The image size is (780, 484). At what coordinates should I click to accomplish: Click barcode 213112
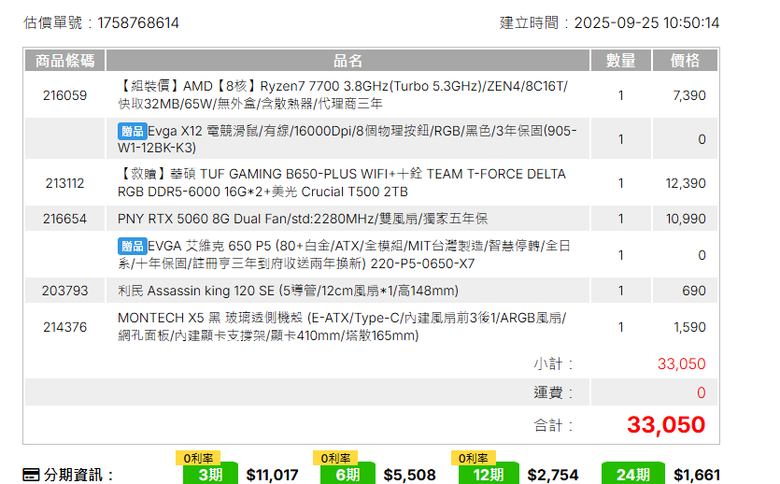65,183
